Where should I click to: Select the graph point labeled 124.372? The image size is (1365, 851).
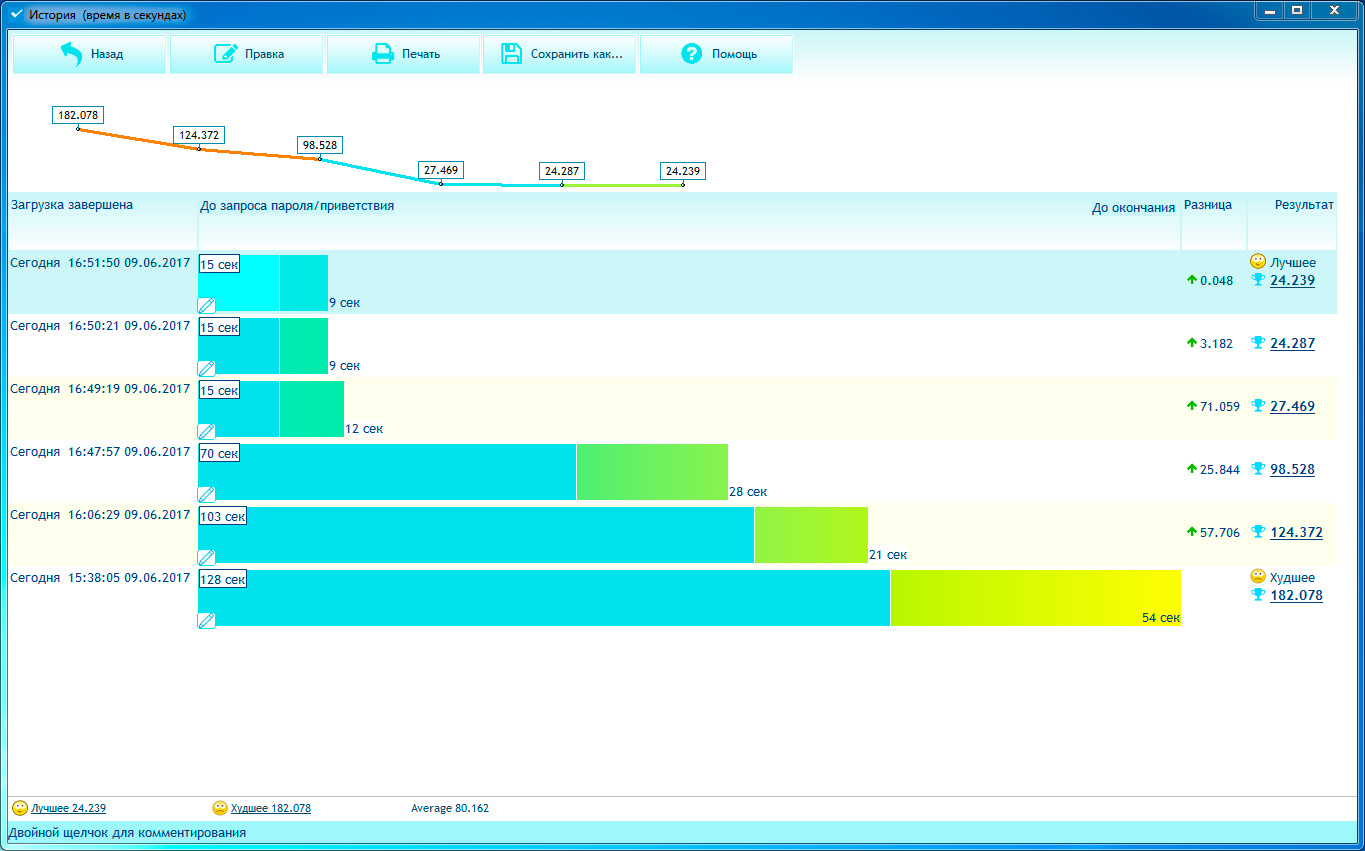198,149
